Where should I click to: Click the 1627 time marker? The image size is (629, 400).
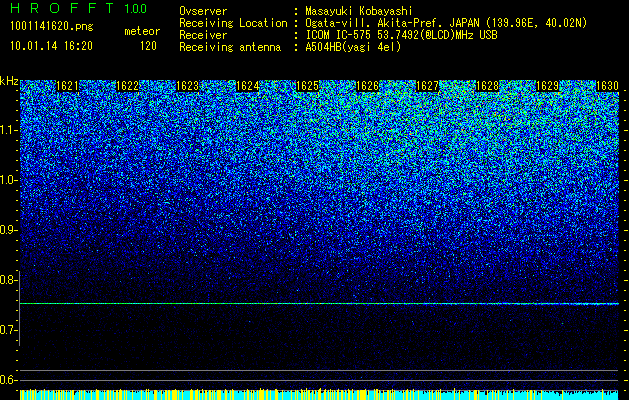coord(427,86)
